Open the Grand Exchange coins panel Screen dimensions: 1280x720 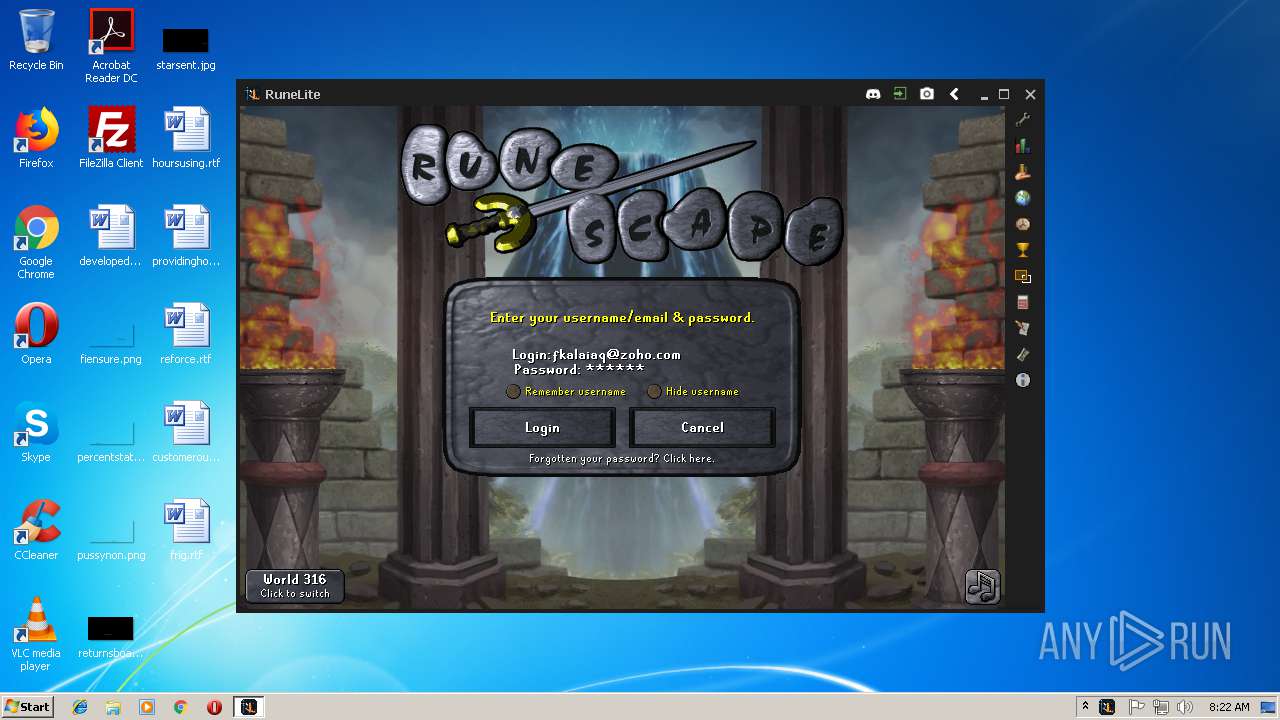pyautogui.click(x=1022, y=172)
